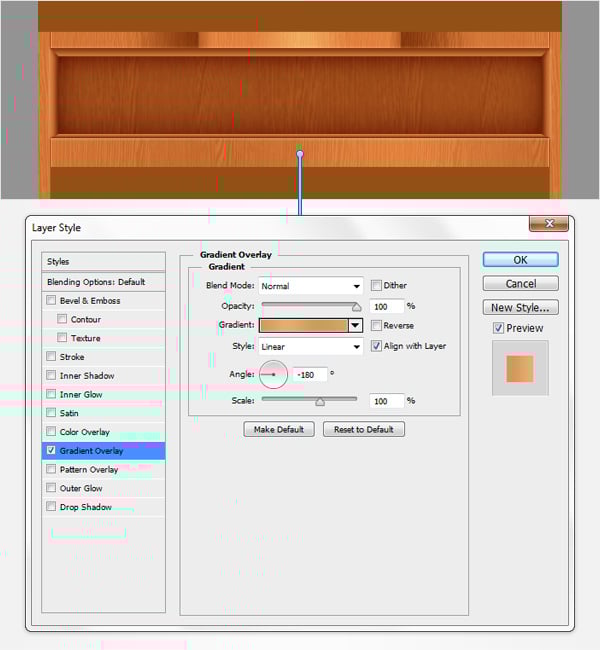Image resolution: width=600 pixels, height=650 pixels.
Task: Enable the Drop Shadow effect checkbox
Action: [x=52, y=507]
